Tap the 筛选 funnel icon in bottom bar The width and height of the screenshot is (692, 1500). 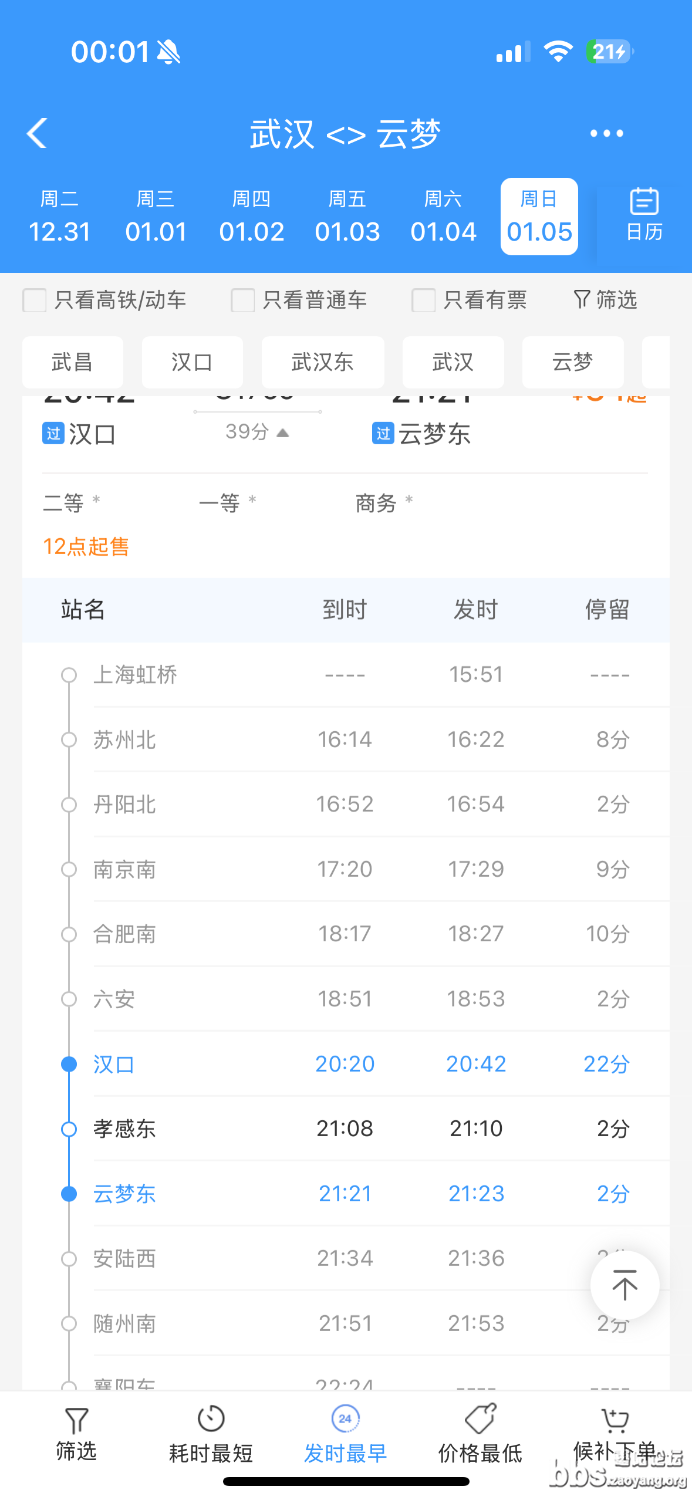76,1433
